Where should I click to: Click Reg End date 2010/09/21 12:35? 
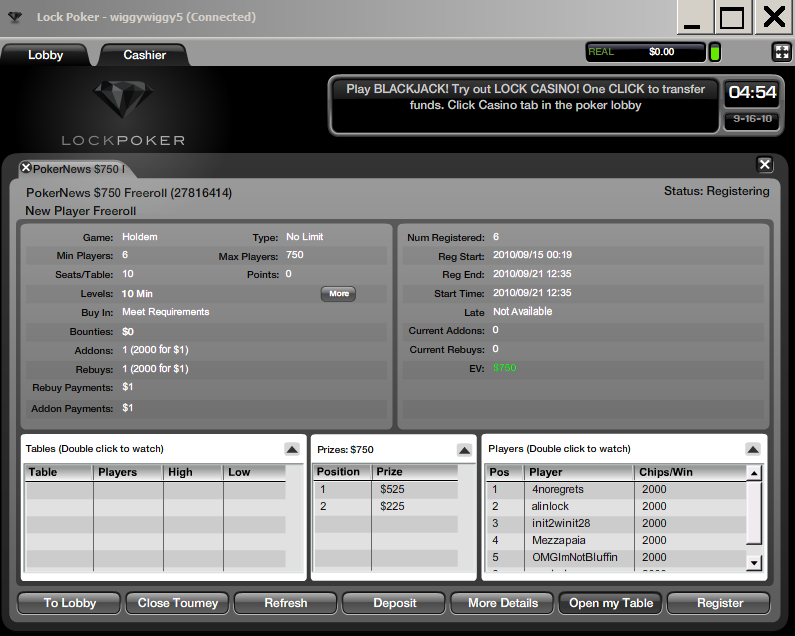point(532,274)
